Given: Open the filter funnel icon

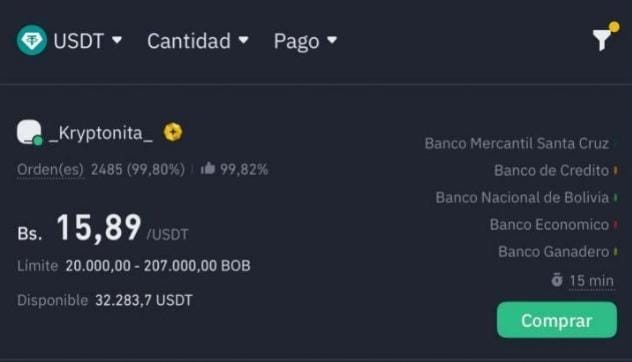Looking at the screenshot, I should pyautogui.click(x=601, y=40).
